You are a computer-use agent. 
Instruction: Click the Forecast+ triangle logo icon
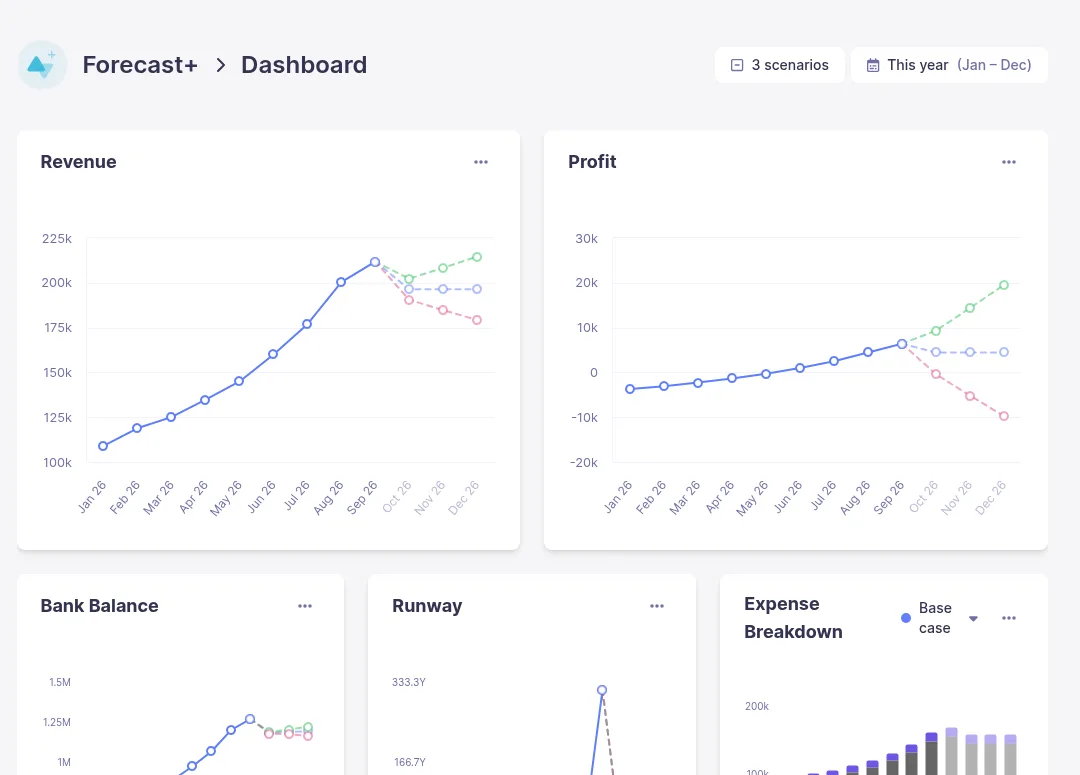pos(42,65)
